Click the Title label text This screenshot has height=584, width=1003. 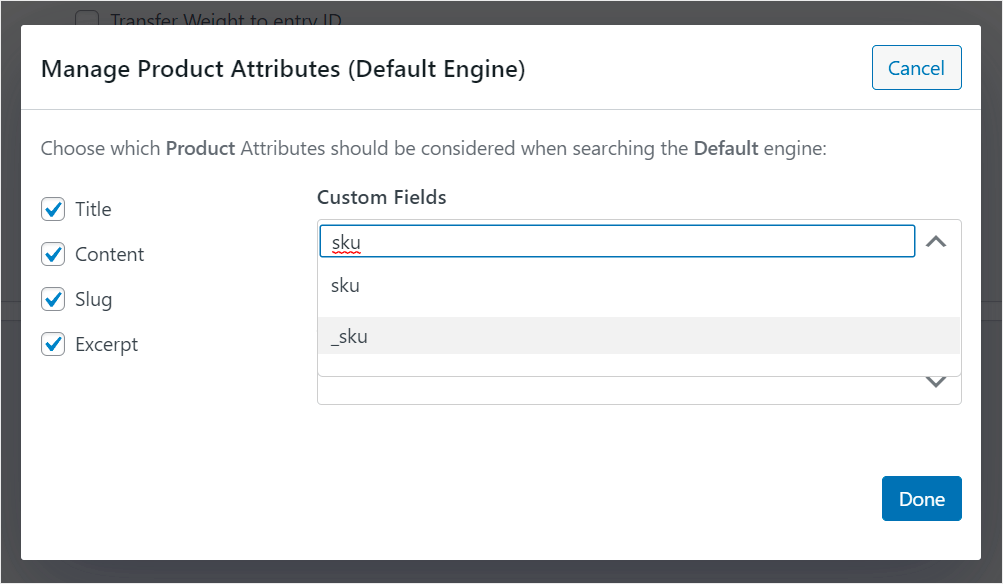tap(93, 209)
